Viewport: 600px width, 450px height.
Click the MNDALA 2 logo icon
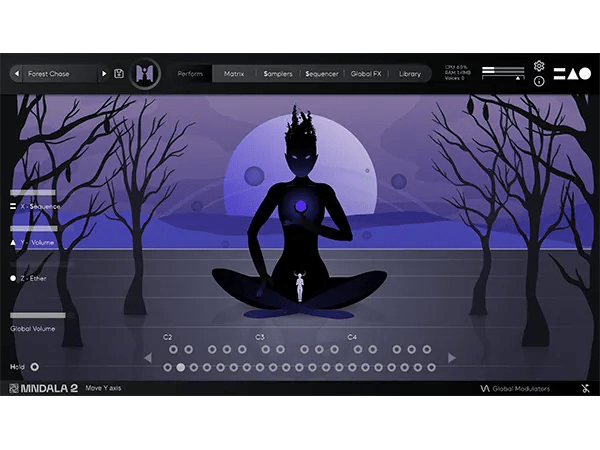(14, 388)
